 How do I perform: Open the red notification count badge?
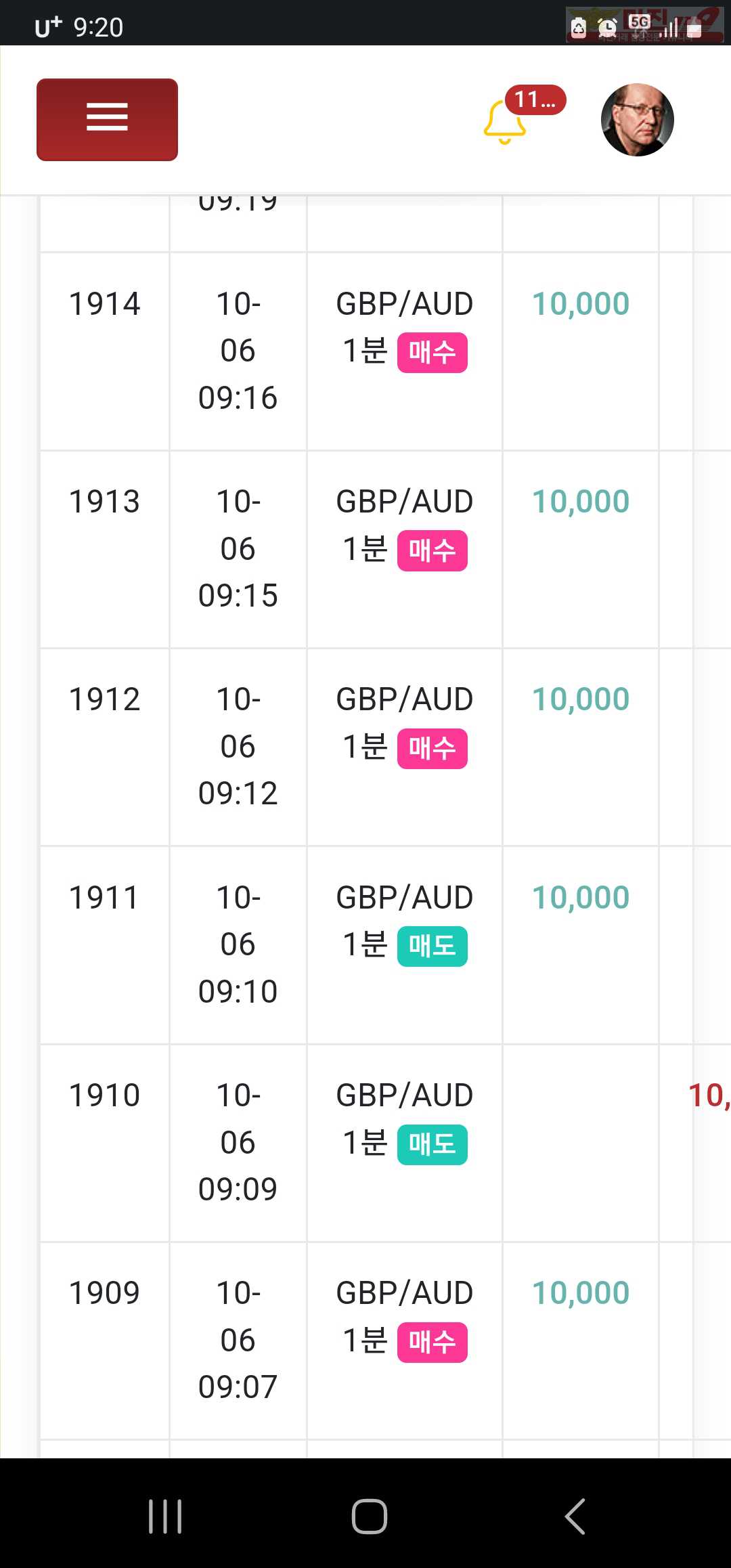click(535, 100)
